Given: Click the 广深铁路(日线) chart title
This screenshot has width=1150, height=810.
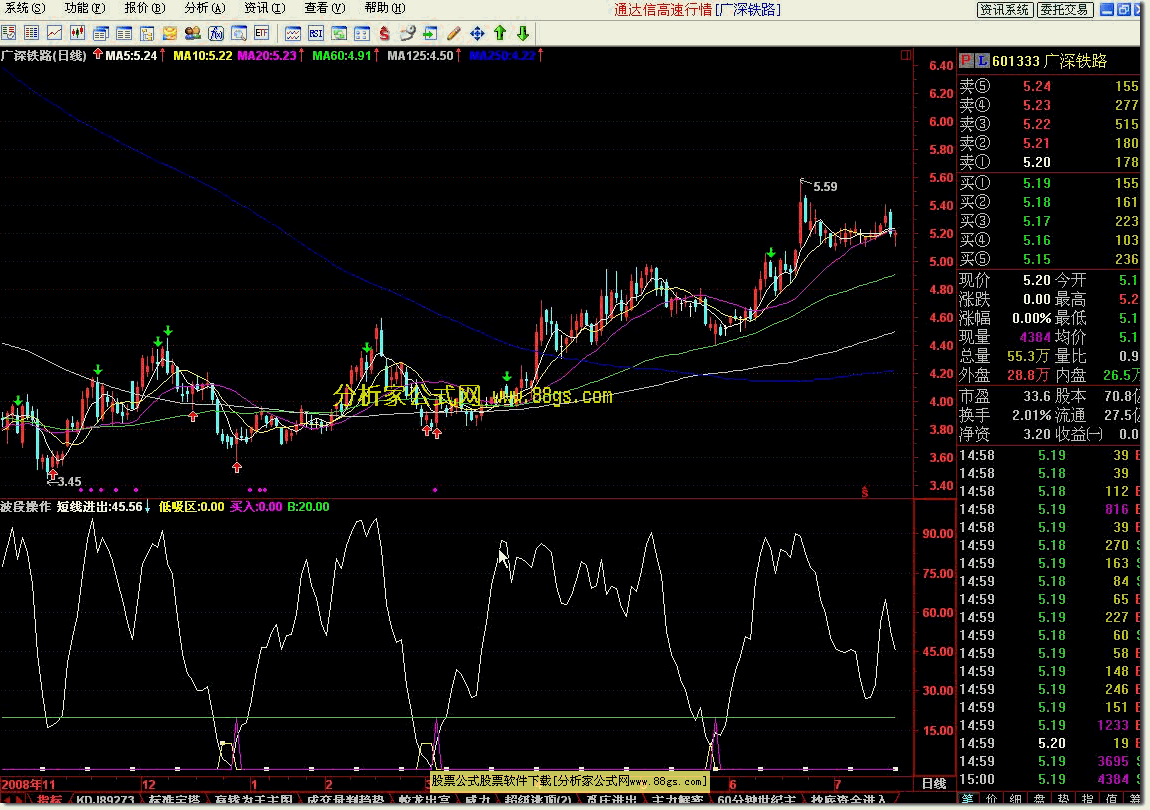Looking at the screenshot, I should click(x=44, y=55).
